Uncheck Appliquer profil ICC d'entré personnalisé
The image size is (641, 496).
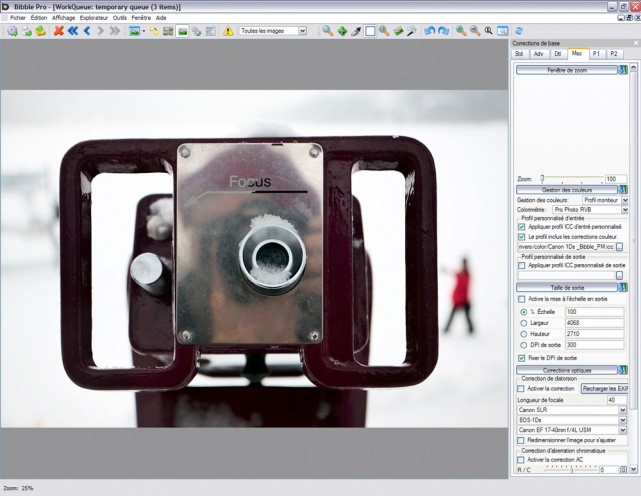click(521, 227)
